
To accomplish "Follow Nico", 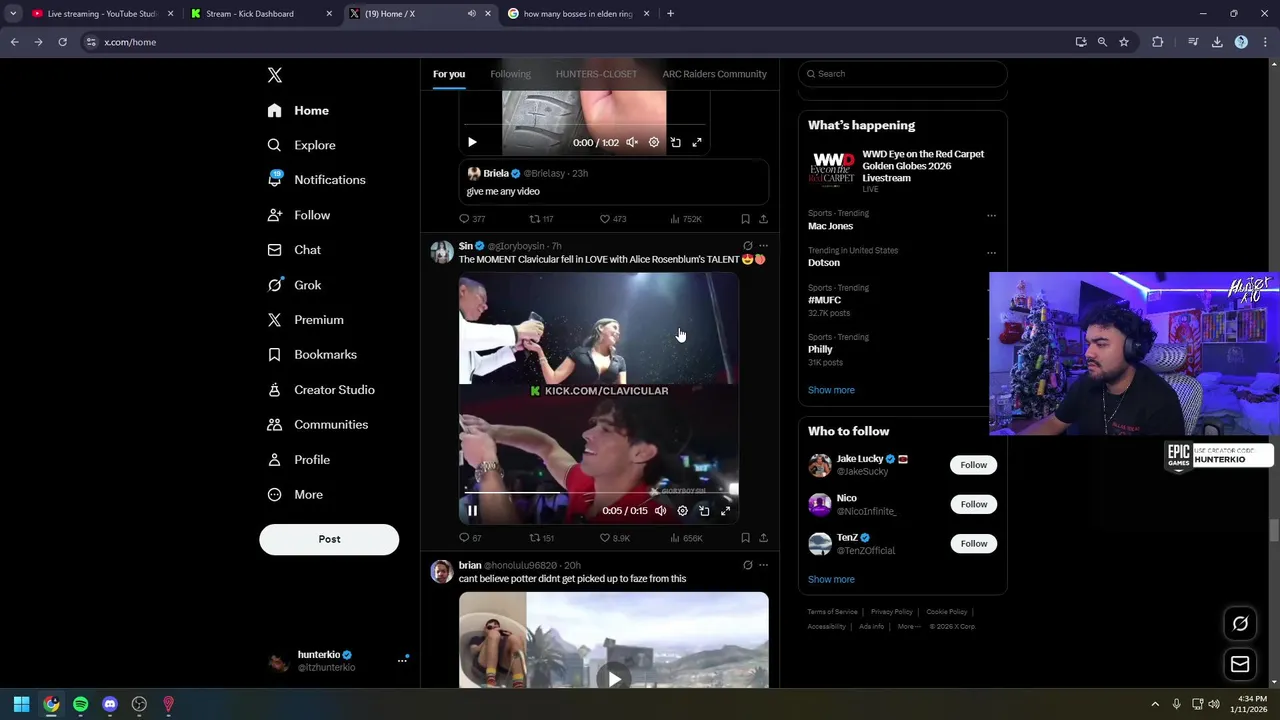I will [973, 504].
